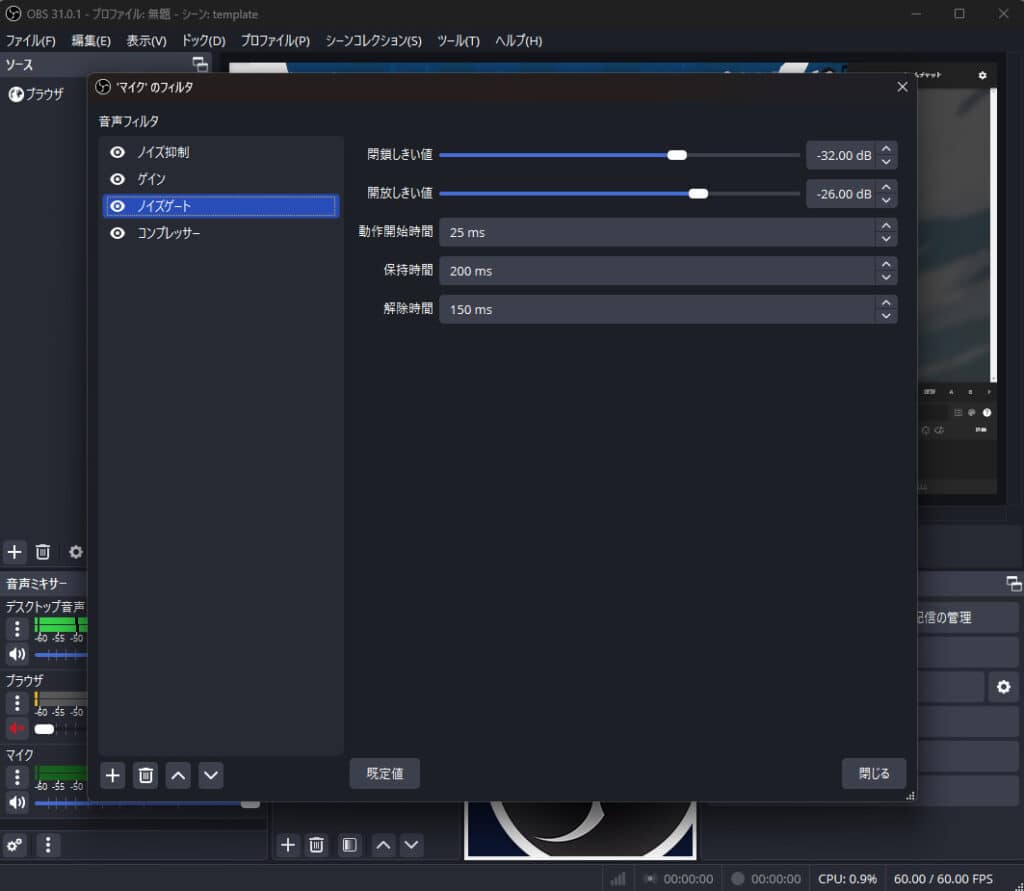Click source properties gear in ソース panel

(75, 551)
